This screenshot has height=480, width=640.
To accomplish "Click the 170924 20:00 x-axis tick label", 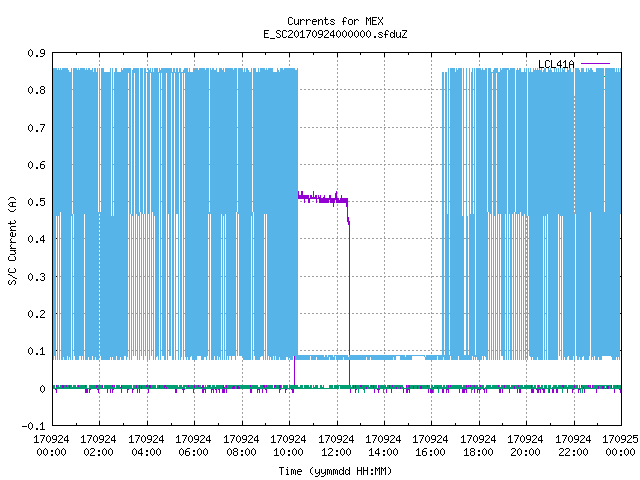I will (x=525, y=446).
